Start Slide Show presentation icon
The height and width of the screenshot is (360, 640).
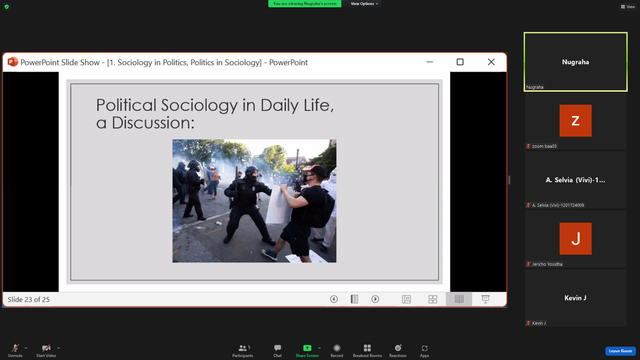[x=485, y=299]
